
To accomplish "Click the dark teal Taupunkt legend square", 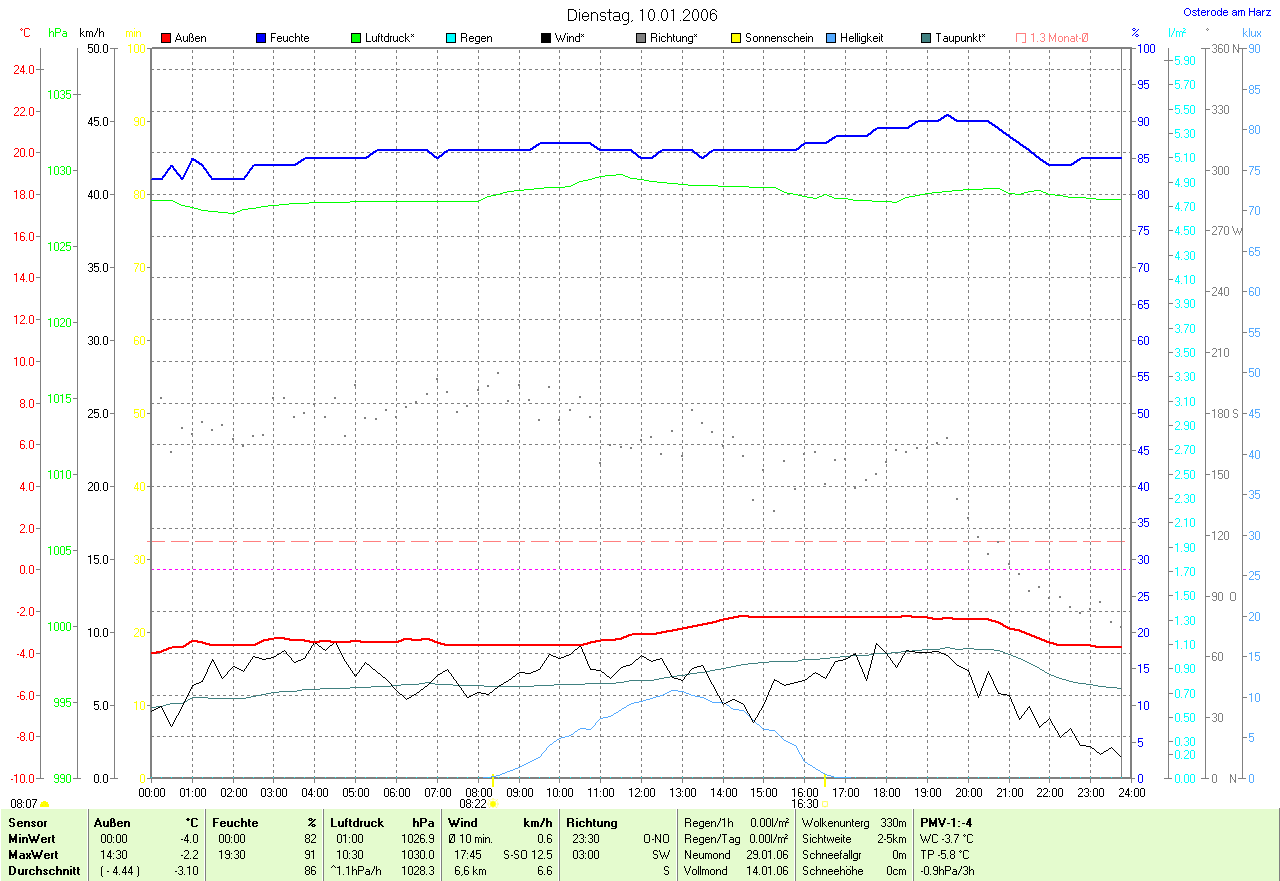I will 926,38.
